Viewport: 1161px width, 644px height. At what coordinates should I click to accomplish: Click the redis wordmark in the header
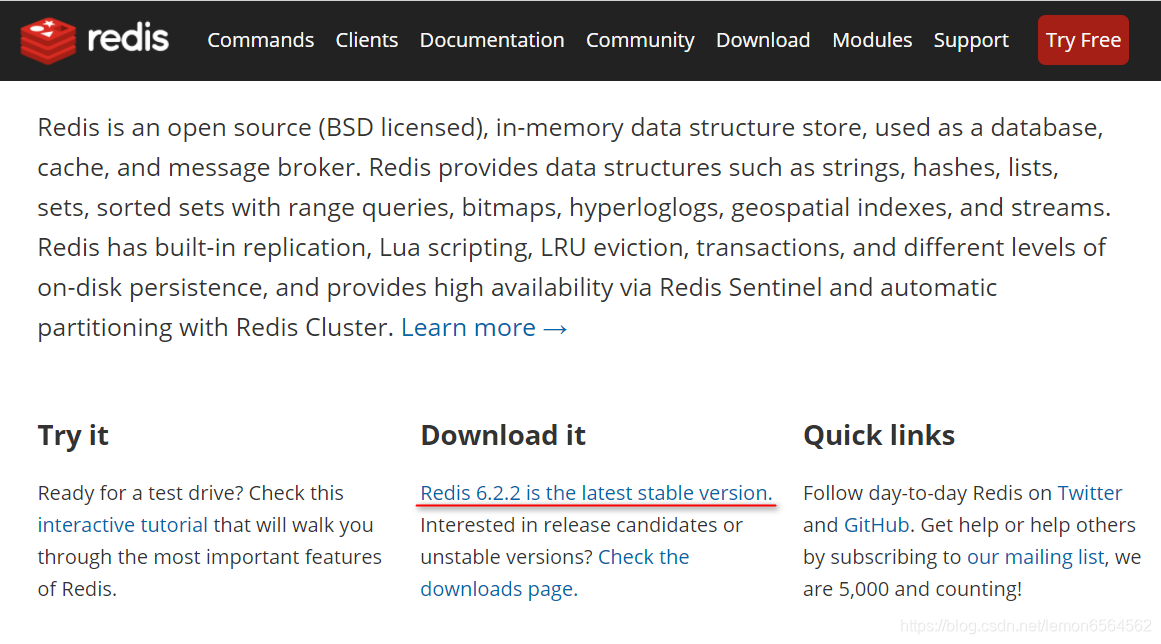128,38
